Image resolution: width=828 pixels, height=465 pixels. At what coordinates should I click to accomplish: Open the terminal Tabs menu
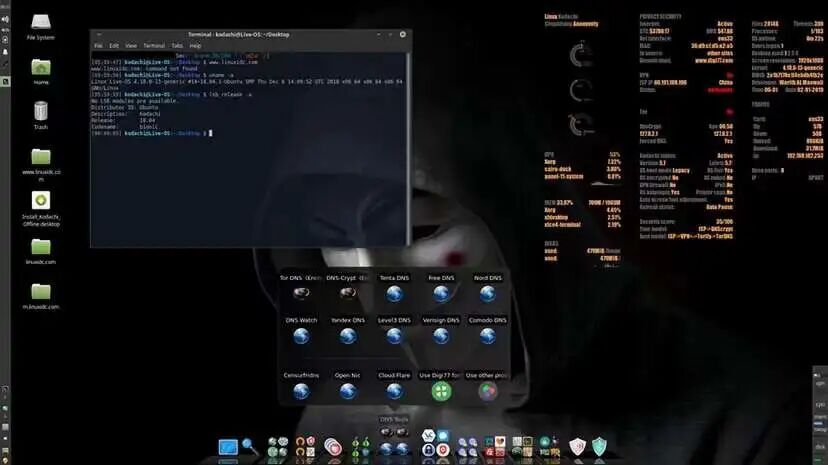(177, 46)
